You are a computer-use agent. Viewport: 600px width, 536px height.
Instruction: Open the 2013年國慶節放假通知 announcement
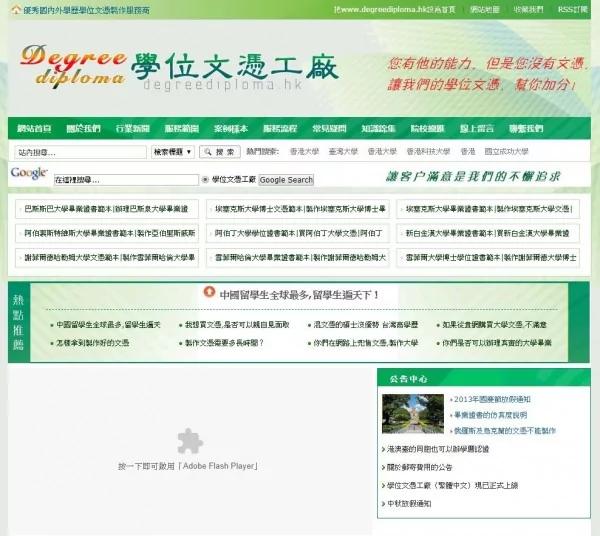click(492, 399)
